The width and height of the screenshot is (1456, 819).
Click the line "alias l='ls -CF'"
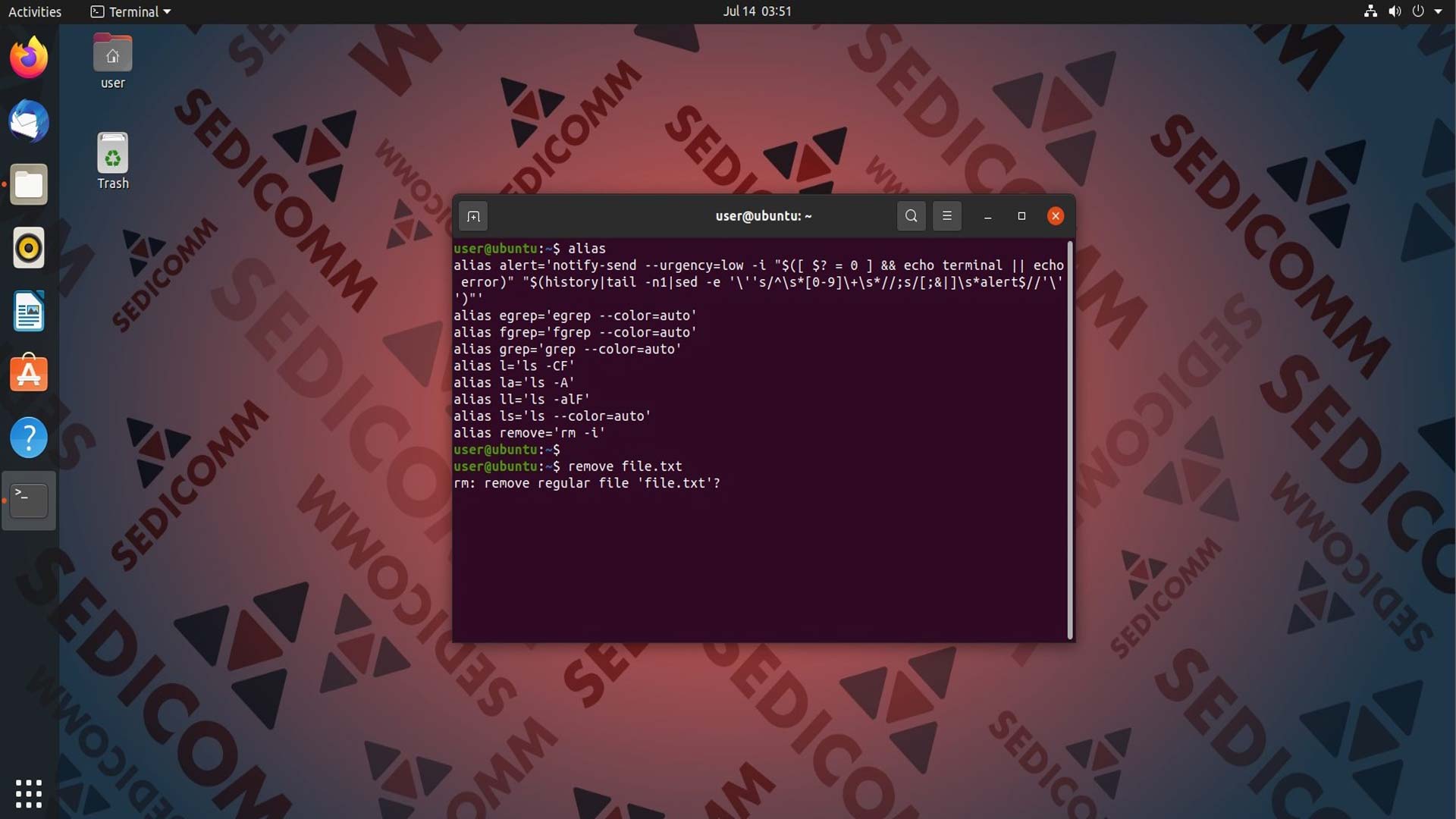[x=514, y=366]
